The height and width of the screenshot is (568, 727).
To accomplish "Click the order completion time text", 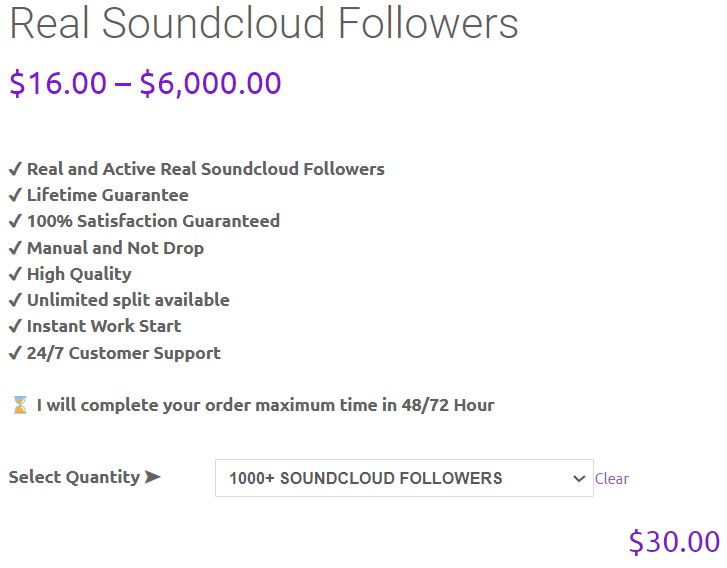I will pyautogui.click(x=266, y=405).
